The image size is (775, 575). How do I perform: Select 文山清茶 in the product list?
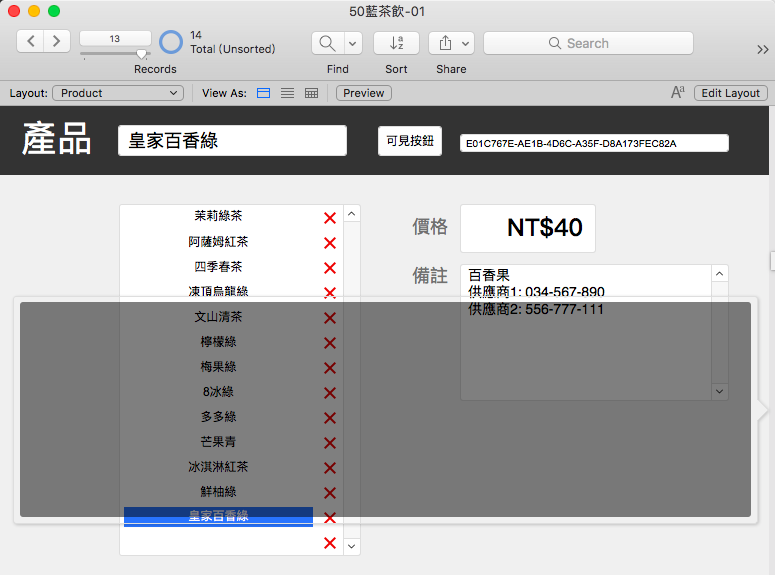pyautogui.click(x=218, y=317)
